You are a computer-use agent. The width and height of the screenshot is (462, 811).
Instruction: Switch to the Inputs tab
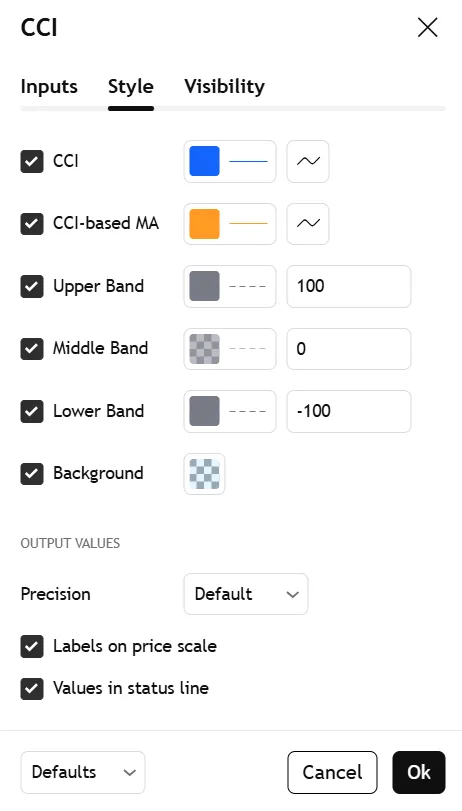pos(49,86)
